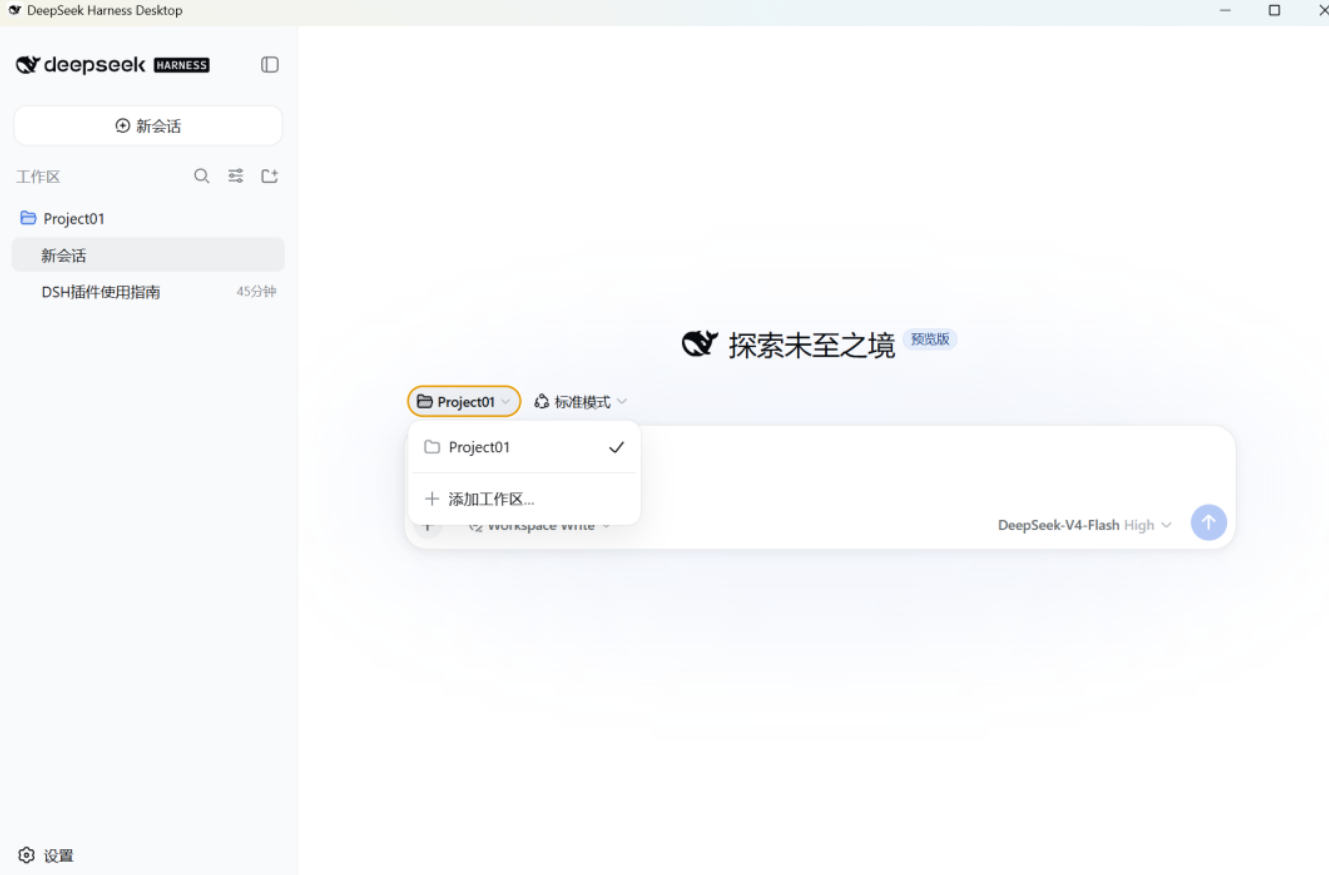This screenshot has width=1329, height=875.
Task: Click the deepseek HARNESS logo in the sidebar
Action: click(113, 65)
